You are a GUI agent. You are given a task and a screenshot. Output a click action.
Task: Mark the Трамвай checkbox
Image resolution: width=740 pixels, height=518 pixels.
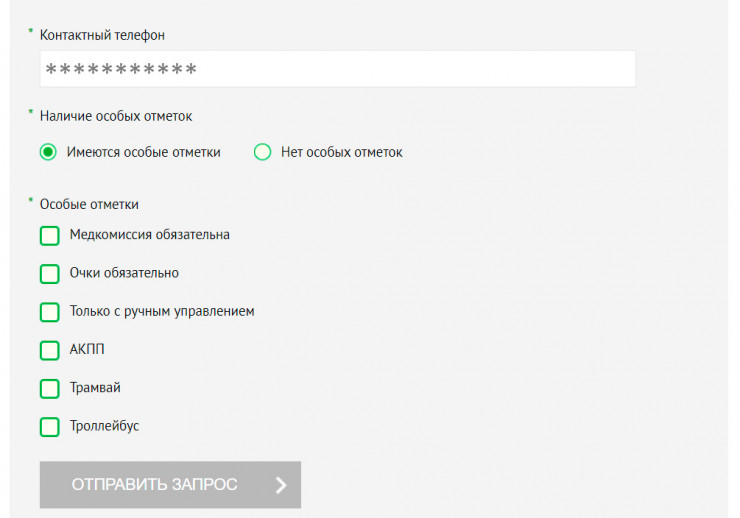(x=50, y=388)
